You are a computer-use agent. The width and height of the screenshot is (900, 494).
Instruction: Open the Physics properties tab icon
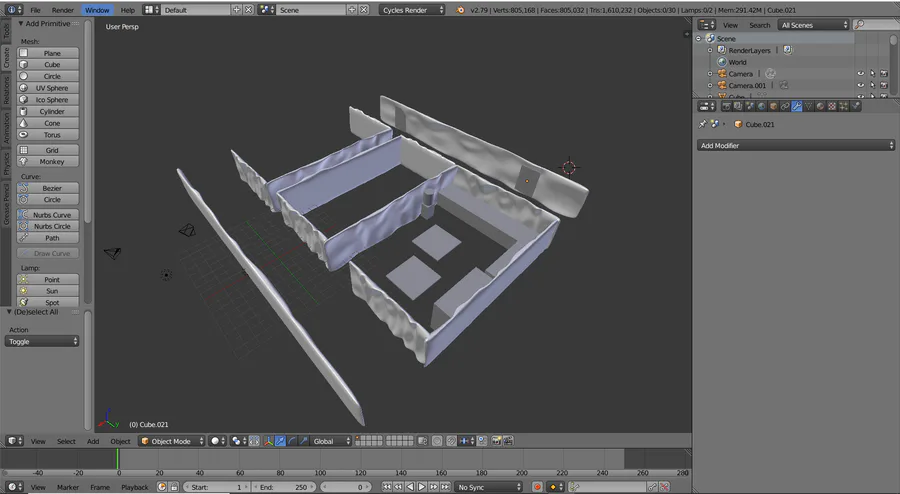point(855,106)
